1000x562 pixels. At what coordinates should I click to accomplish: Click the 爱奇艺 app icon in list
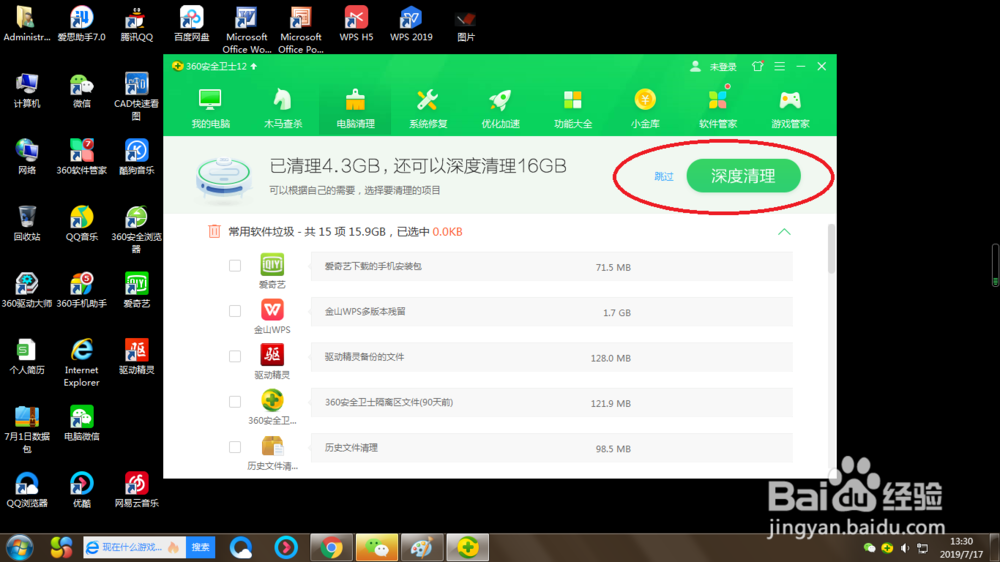272,264
